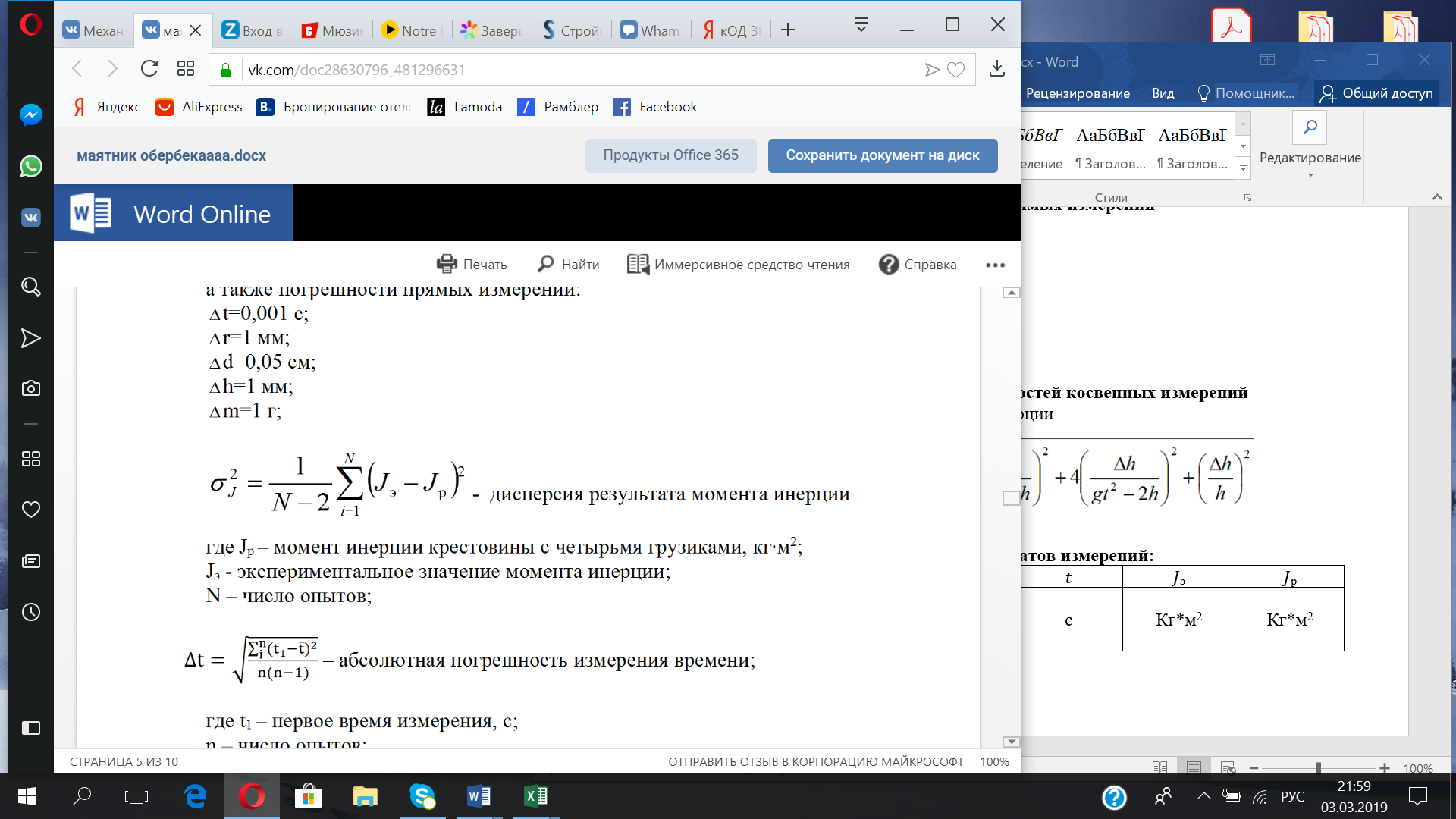Screen dimensions: 1456x819
Task: Open Windows Start menu
Action: (27, 796)
